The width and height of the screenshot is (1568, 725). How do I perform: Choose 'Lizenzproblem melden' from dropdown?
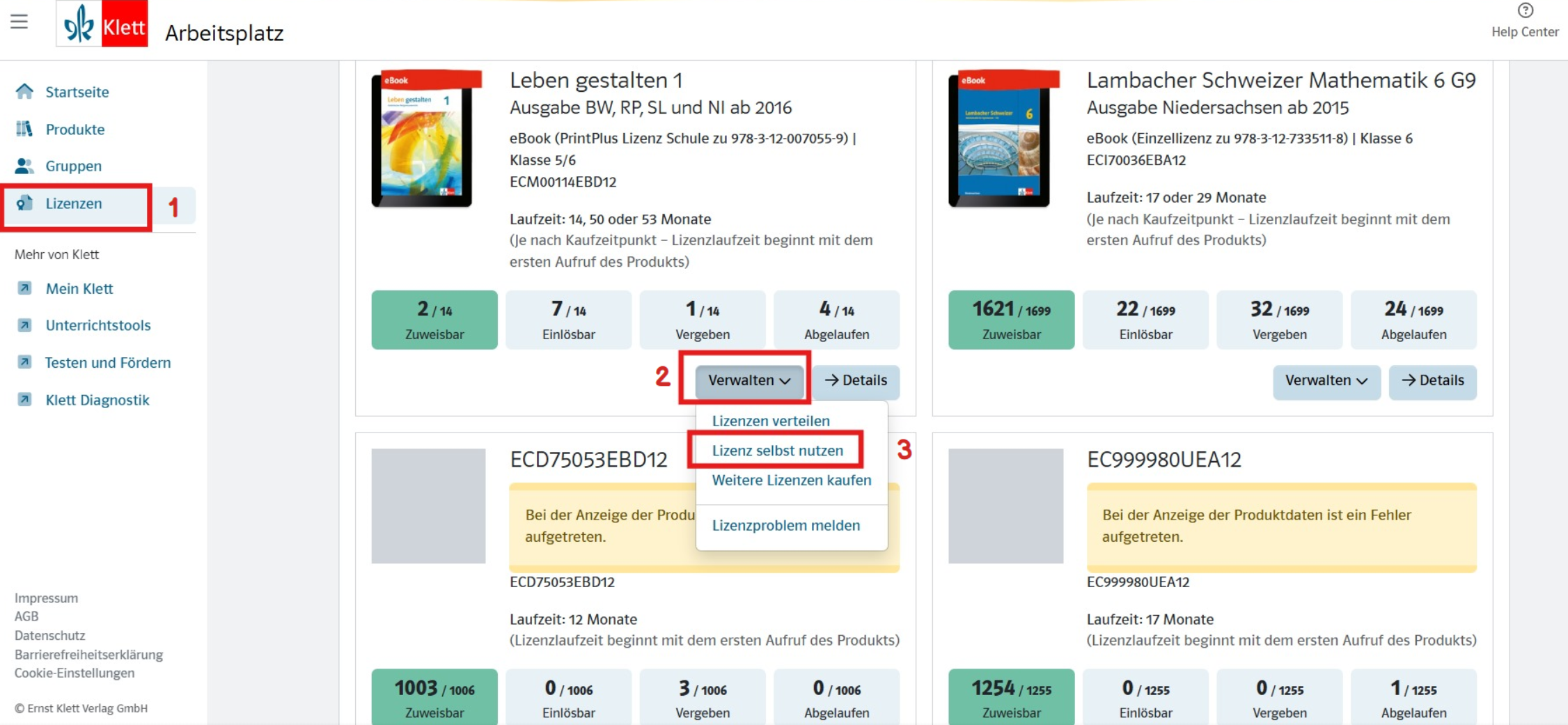tap(785, 526)
